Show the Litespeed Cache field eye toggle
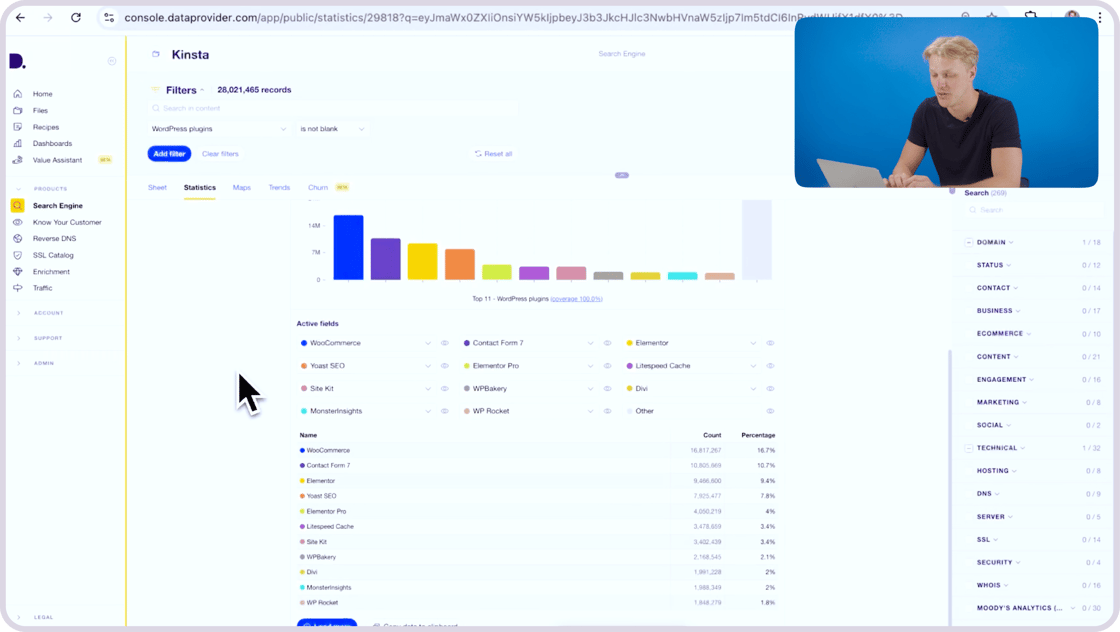The width and height of the screenshot is (1120, 632). (x=770, y=365)
